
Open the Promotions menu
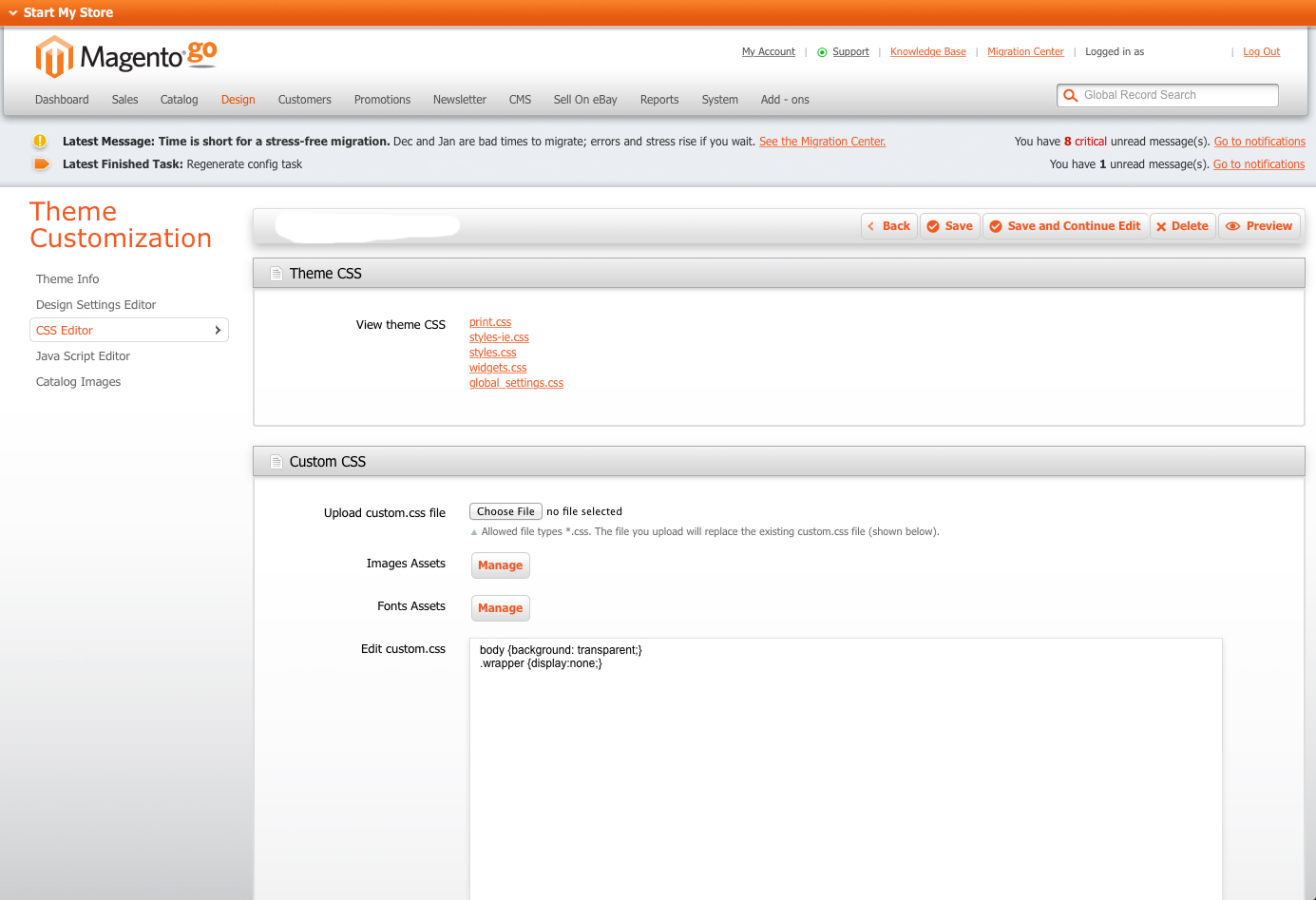[x=382, y=100]
